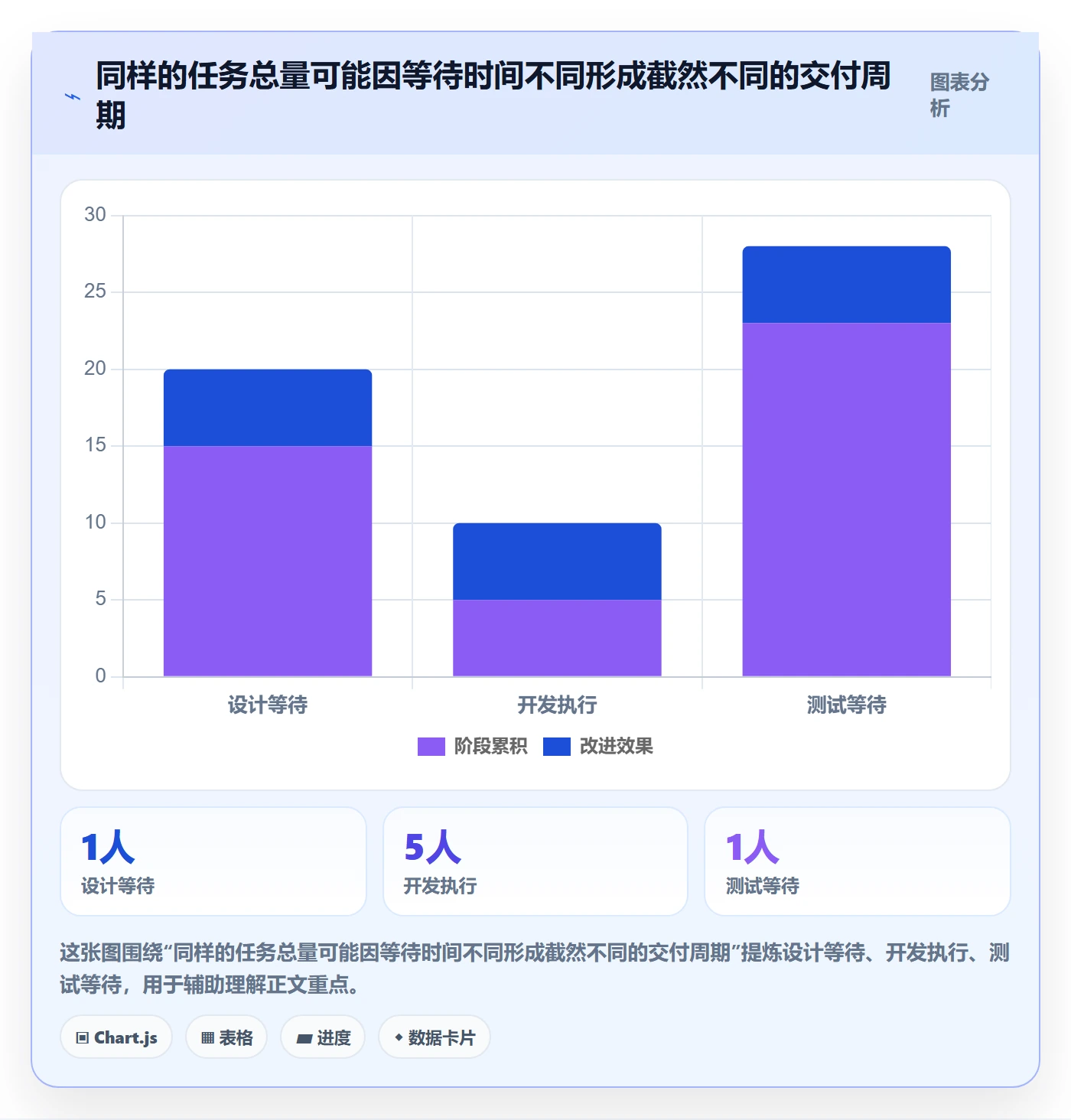
Task: Open the 1人 测试等待 data card
Action: 858,861
